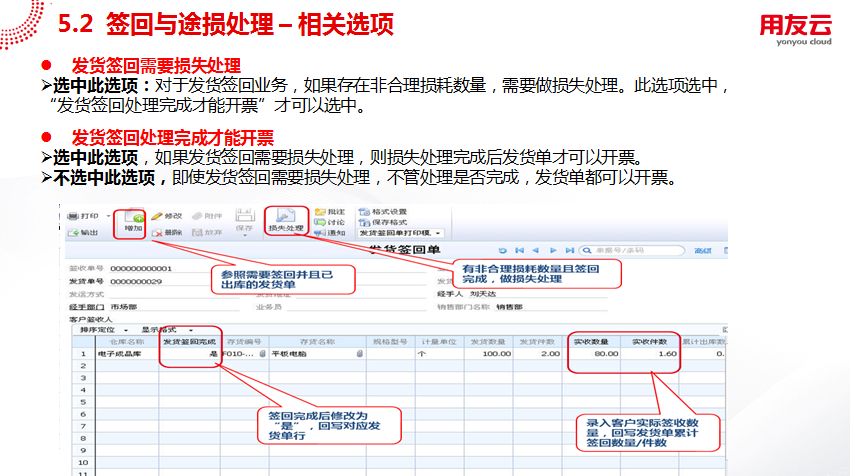The image size is (850, 476).
Task: Click the 2.00 shipped pieces cell
Action: coord(537,353)
